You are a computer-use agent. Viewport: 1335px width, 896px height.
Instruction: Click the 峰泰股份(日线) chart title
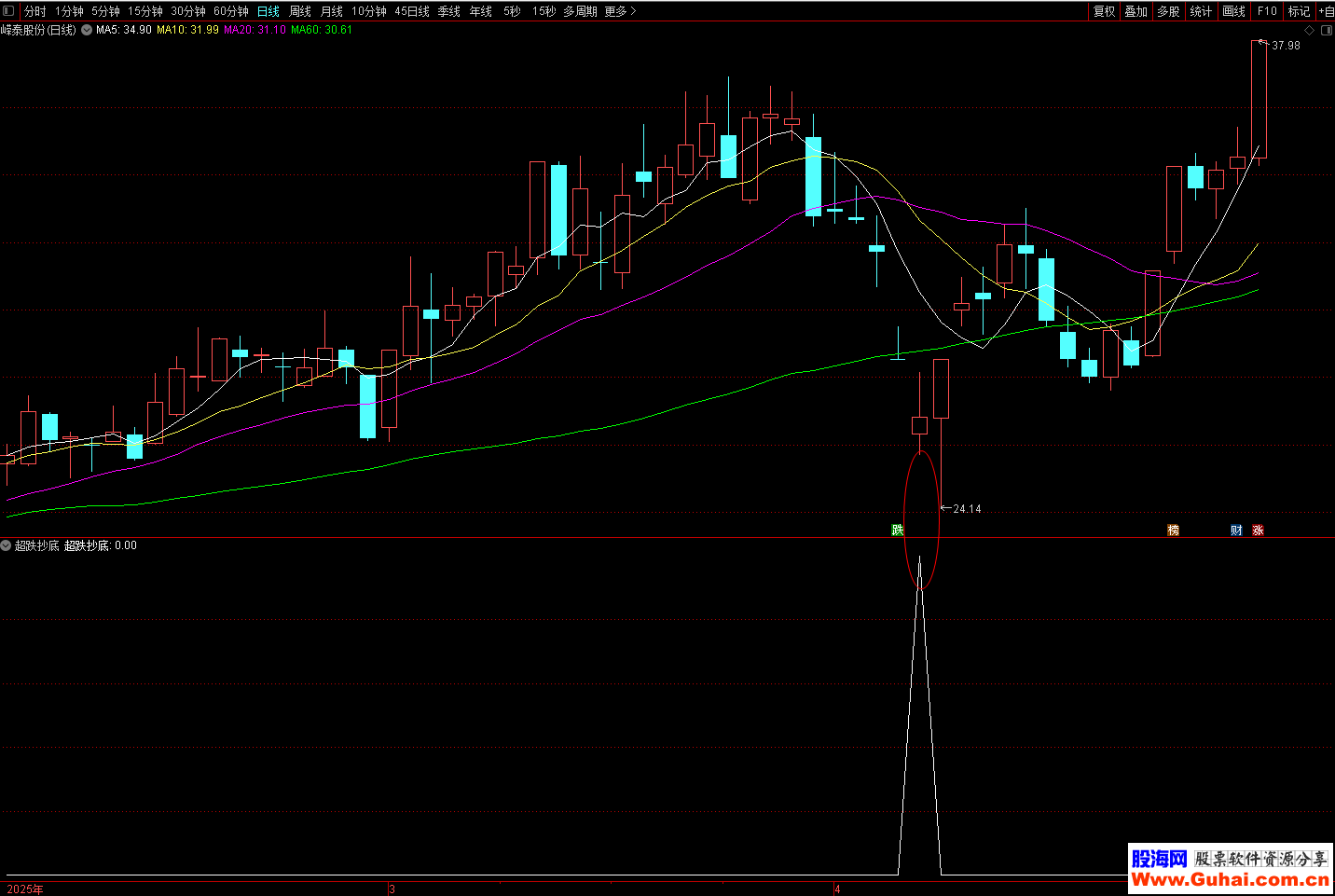point(38,30)
